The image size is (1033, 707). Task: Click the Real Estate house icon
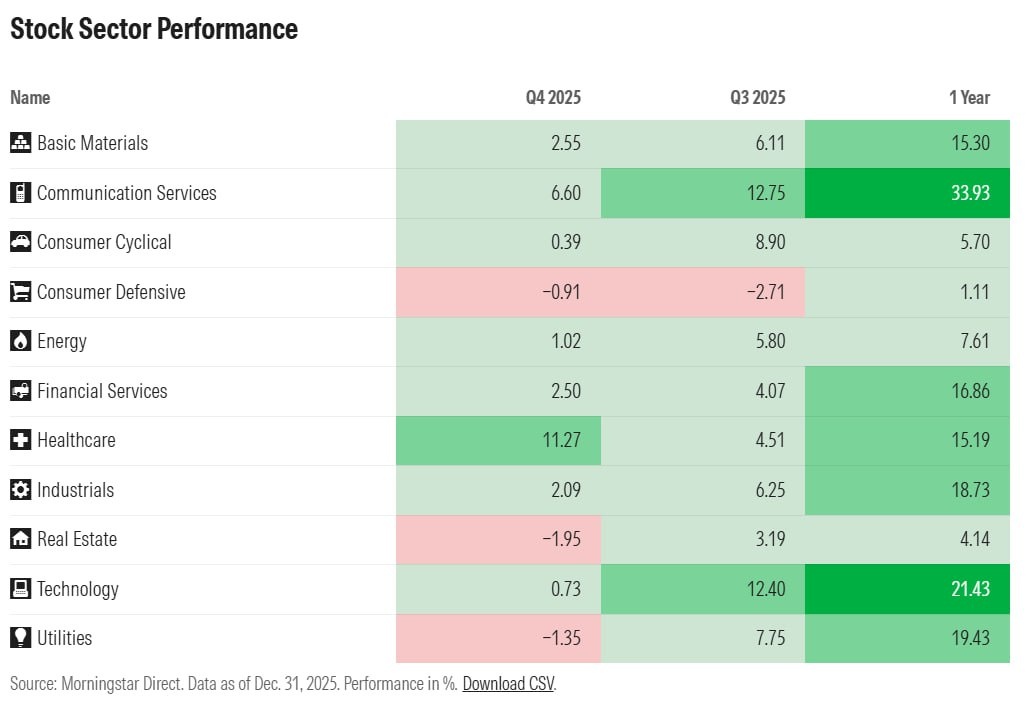[x=20, y=539]
